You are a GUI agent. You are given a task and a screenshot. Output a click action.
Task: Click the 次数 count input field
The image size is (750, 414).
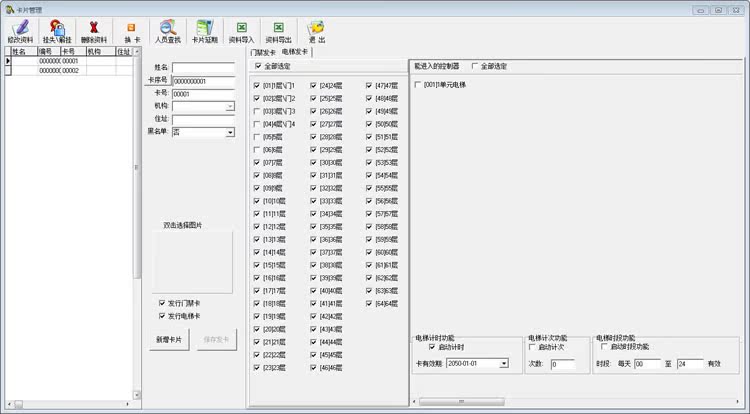(562, 364)
